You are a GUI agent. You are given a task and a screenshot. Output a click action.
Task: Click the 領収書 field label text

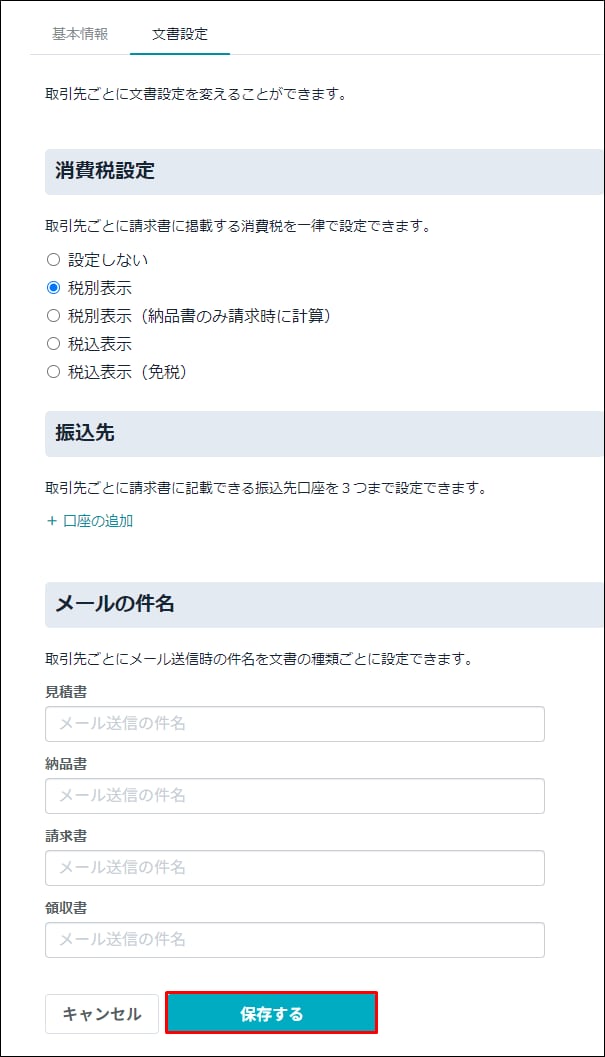pyautogui.click(x=66, y=907)
